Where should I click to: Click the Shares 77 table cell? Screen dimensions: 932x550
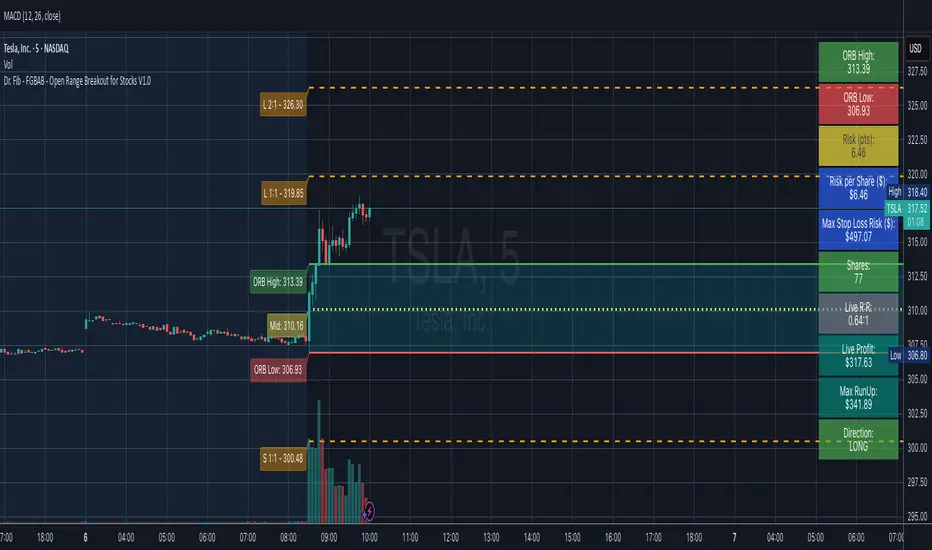coord(858,272)
